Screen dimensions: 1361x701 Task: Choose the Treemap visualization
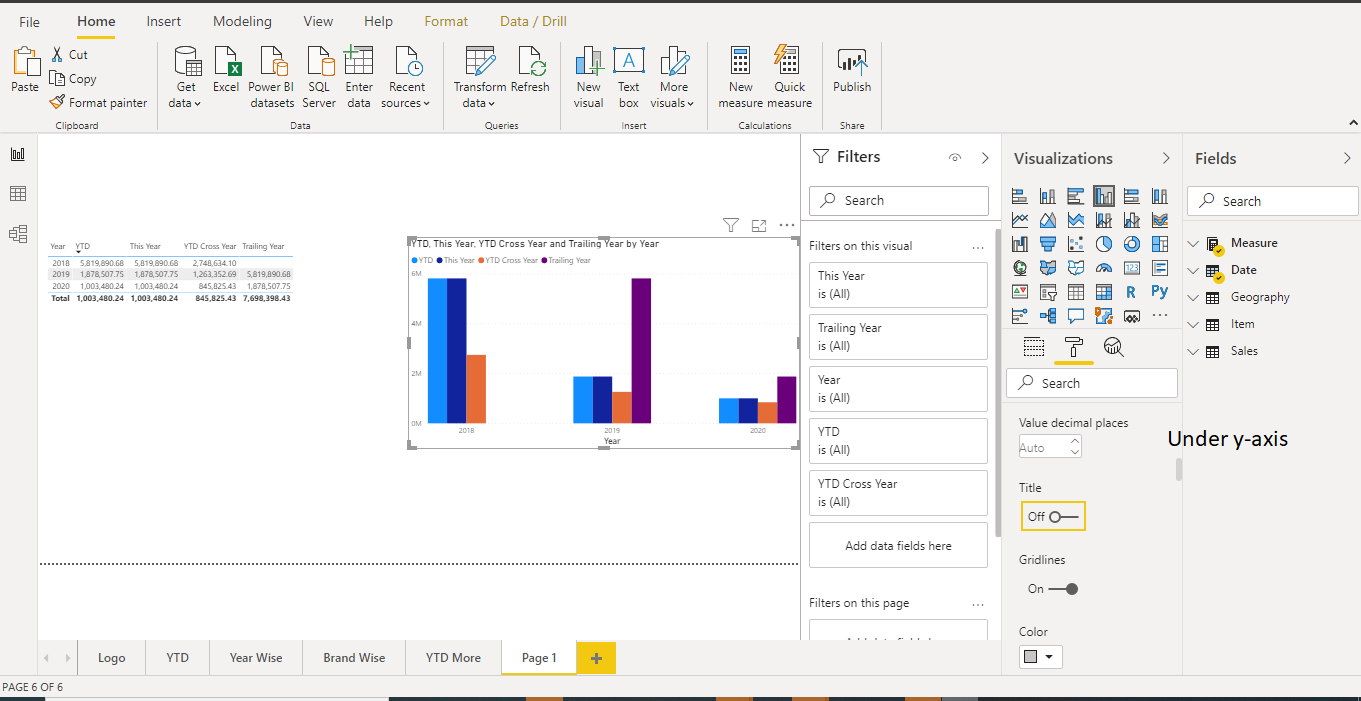(x=1160, y=244)
